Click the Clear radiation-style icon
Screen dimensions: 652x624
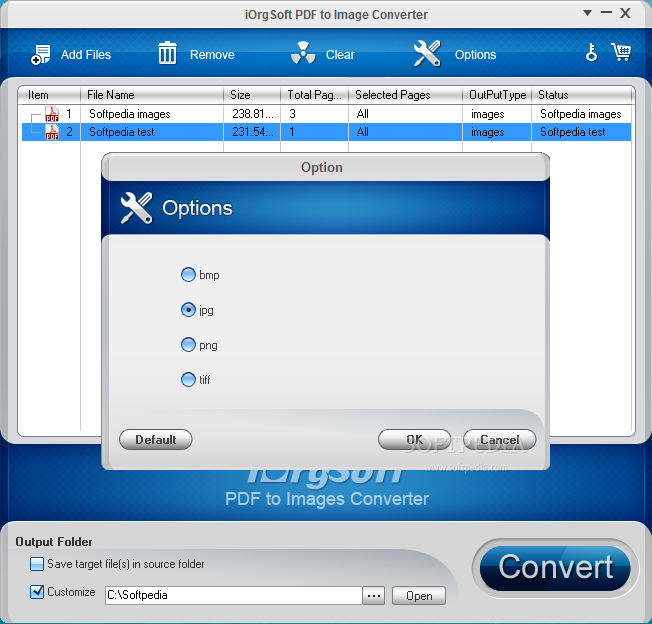303,53
